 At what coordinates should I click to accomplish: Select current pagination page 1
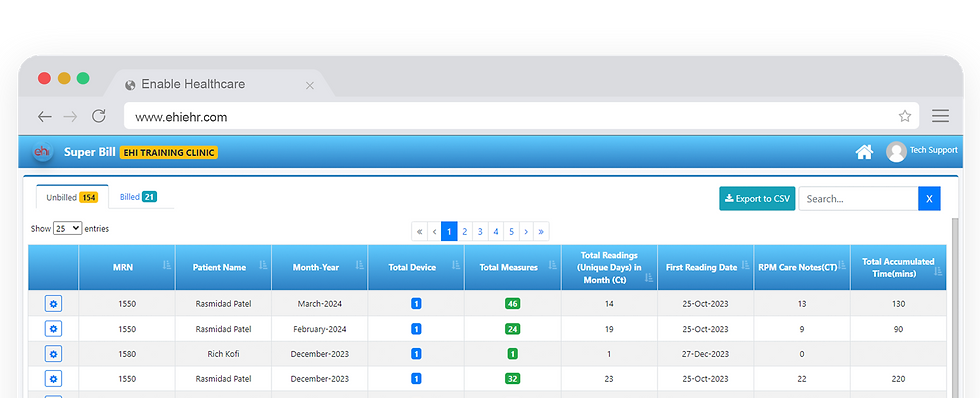click(449, 231)
